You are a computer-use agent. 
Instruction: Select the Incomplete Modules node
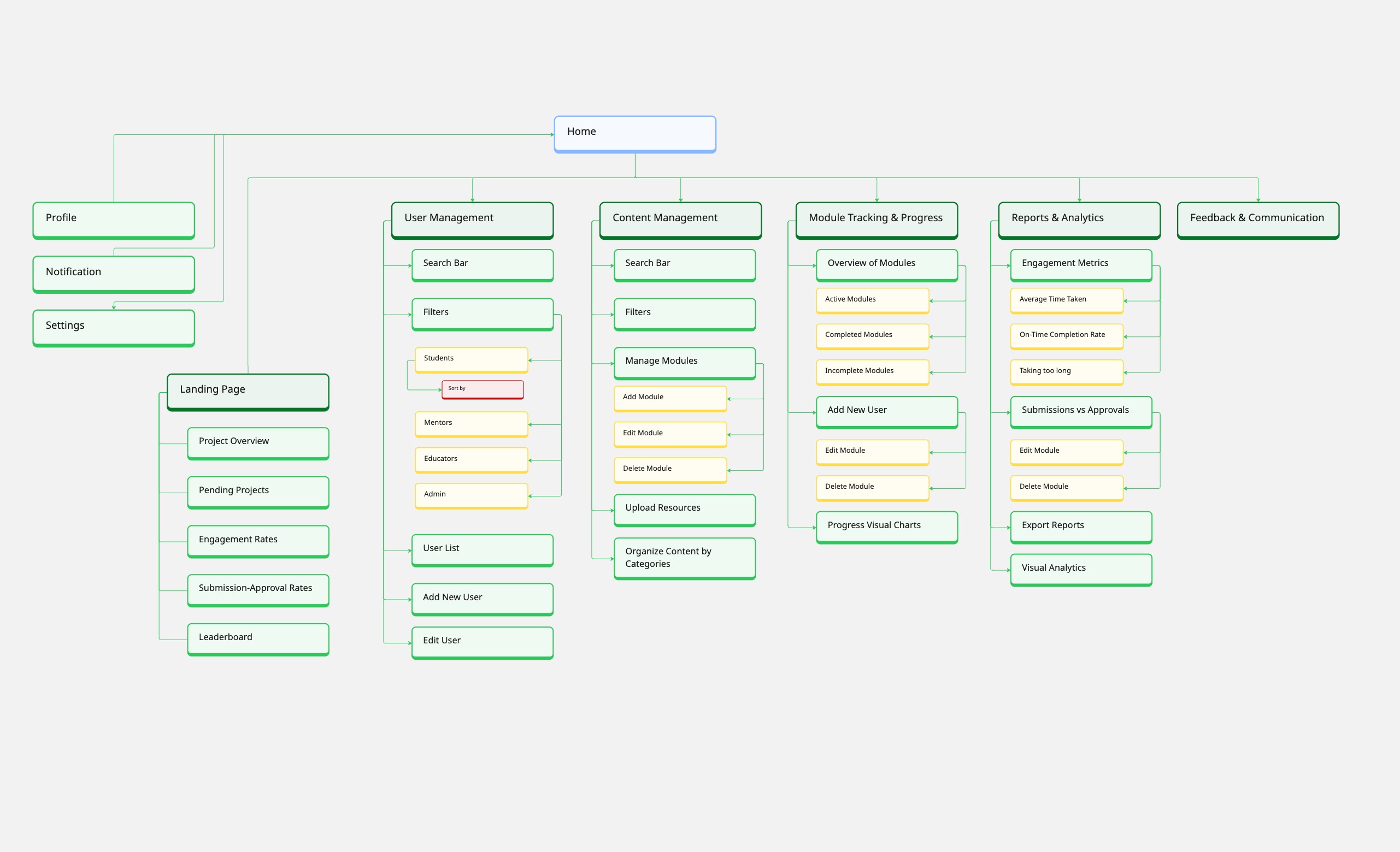872,371
